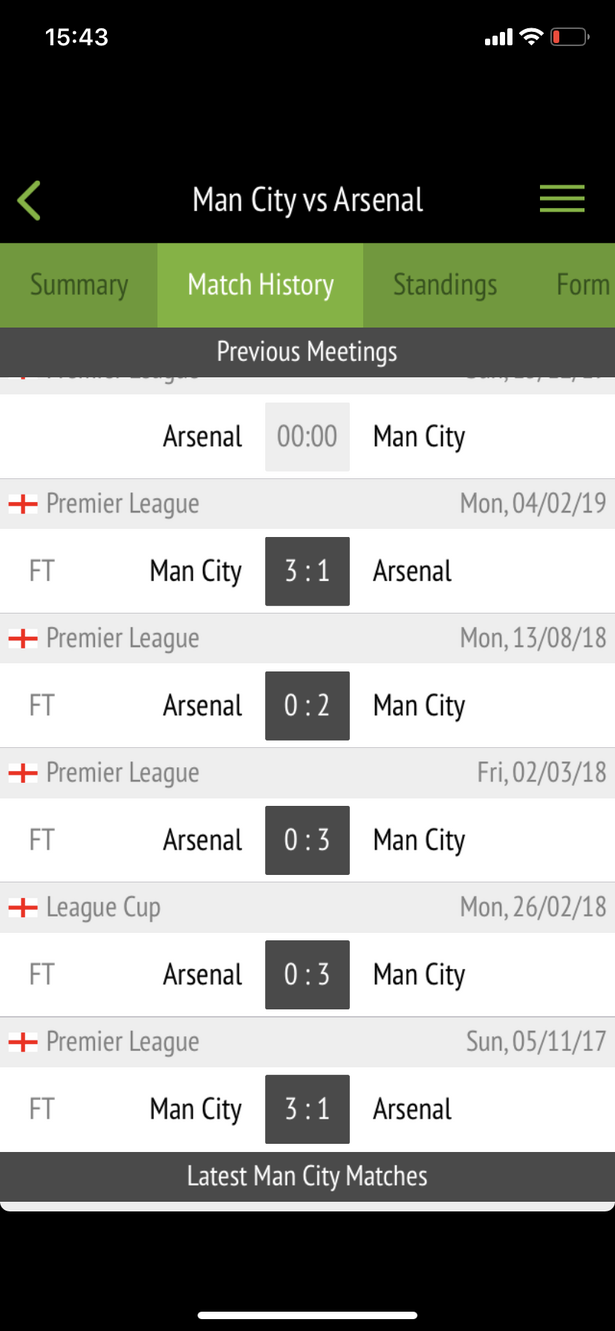The width and height of the screenshot is (615, 1331).
Task: Tap England flag on 02/03/18 match header
Action: (22, 773)
